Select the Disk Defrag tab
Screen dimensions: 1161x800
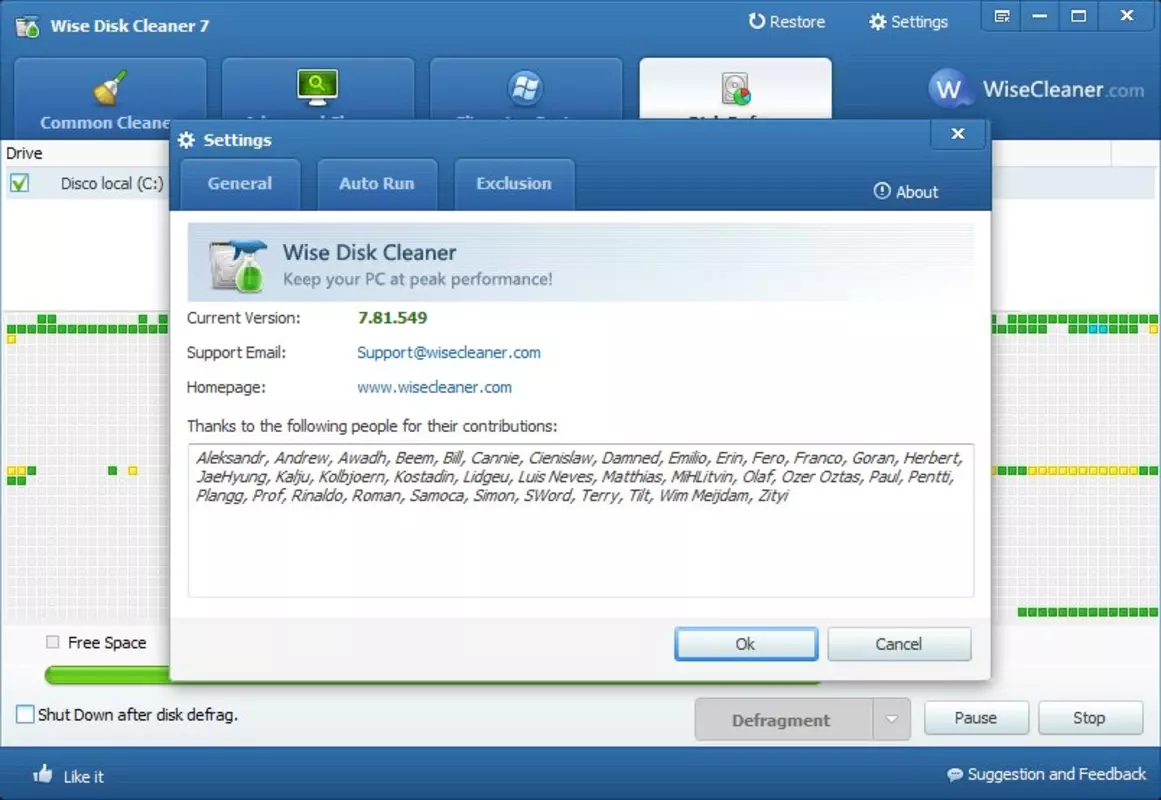[735, 89]
